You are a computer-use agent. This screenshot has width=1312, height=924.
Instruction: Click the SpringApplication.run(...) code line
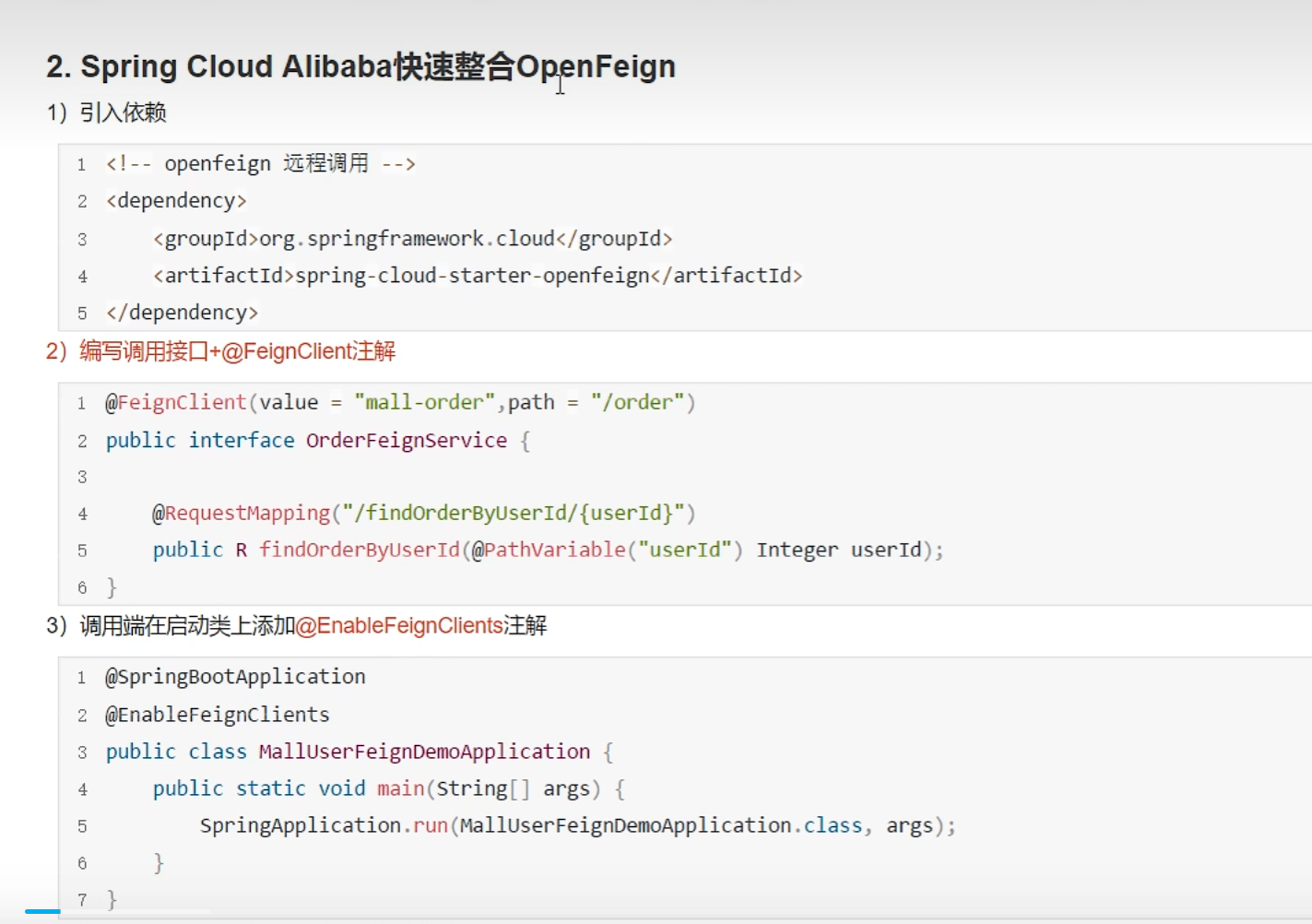tap(578, 825)
